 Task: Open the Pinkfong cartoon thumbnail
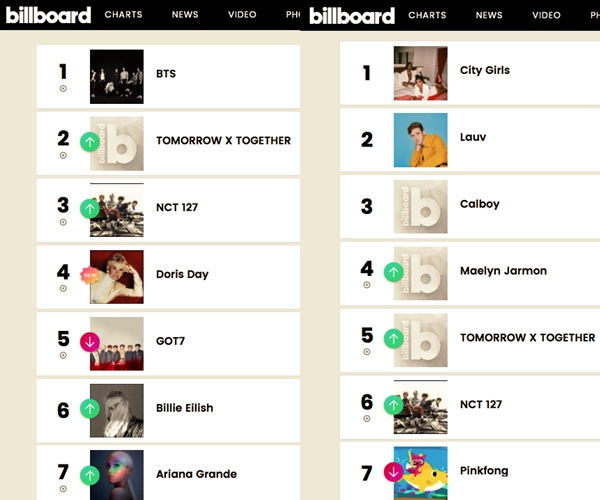(x=420, y=472)
